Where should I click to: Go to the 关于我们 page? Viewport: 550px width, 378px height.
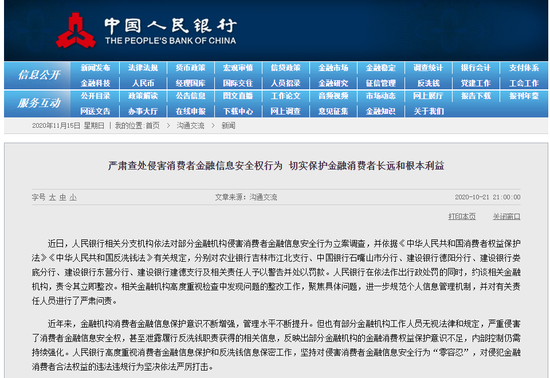(x=428, y=111)
